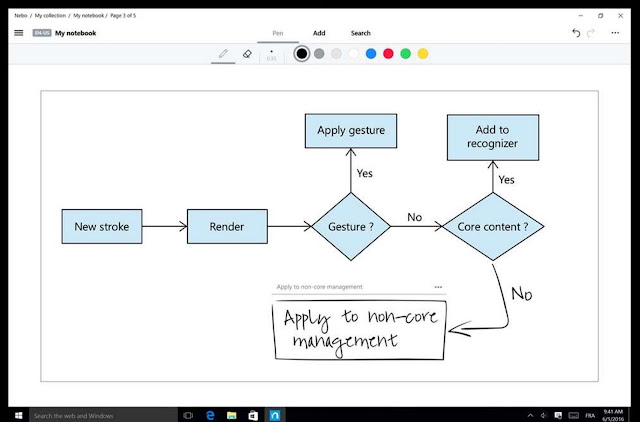Choose the blue ink color

point(371,54)
